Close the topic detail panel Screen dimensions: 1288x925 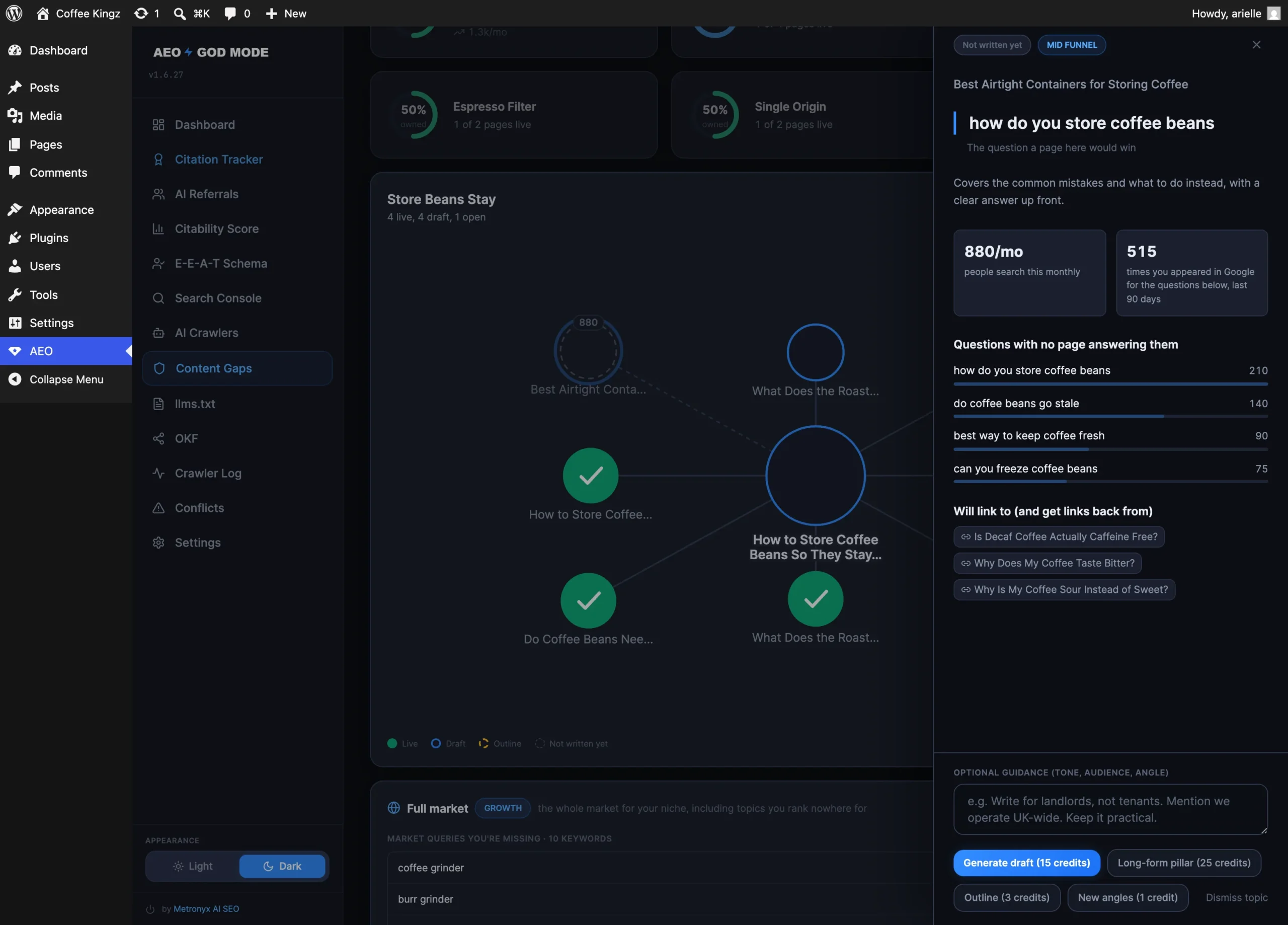pyautogui.click(x=1256, y=45)
